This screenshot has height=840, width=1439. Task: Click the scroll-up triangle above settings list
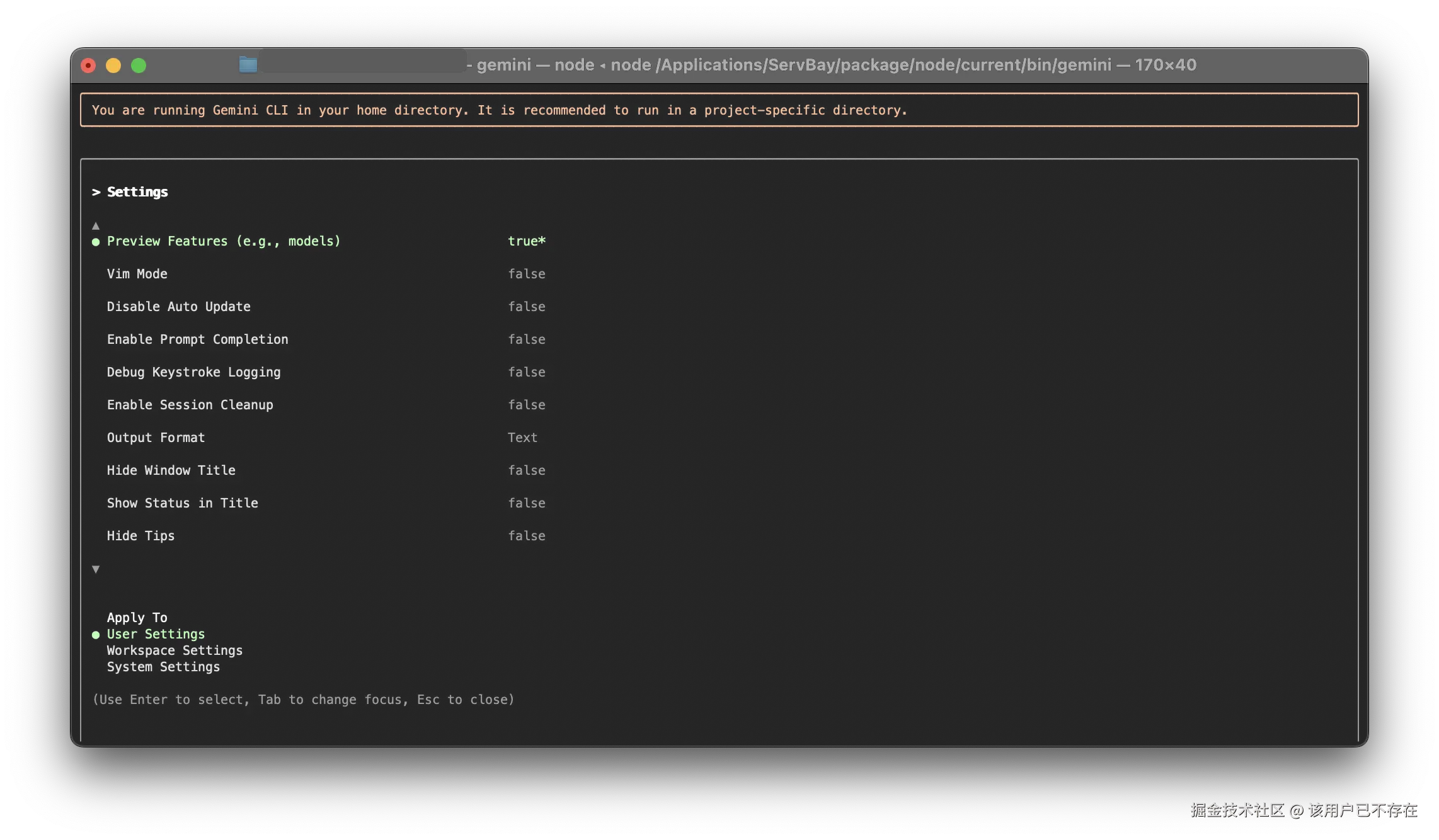pyautogui.click(x=96, y=225)
